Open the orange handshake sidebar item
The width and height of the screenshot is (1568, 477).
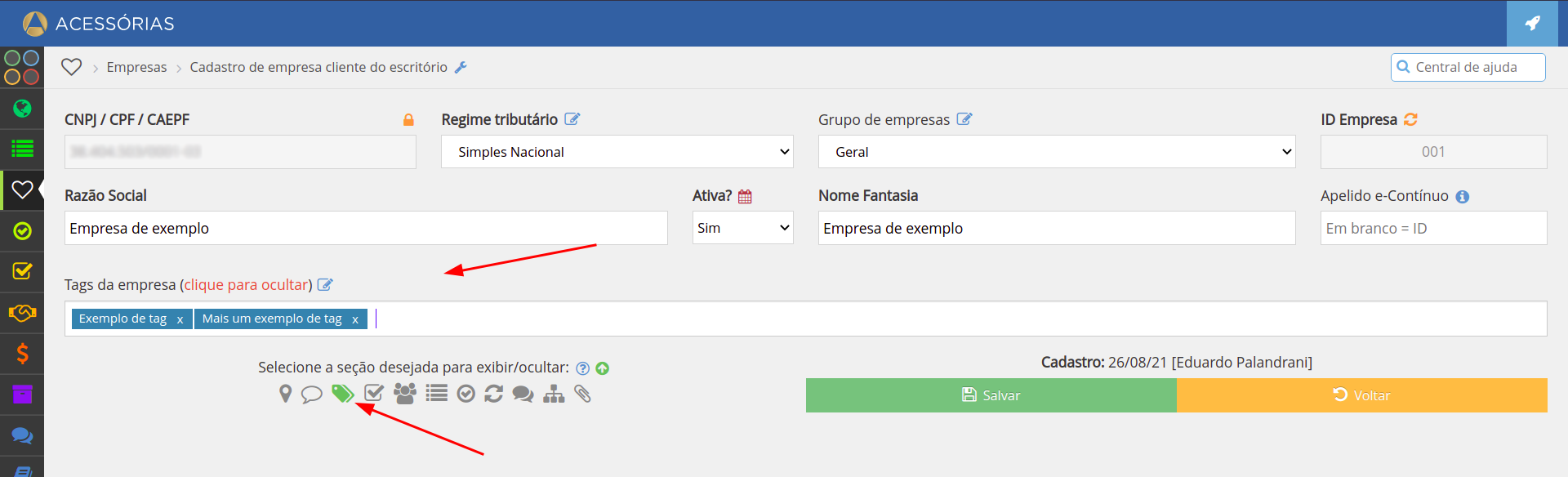tap(22, 313)
